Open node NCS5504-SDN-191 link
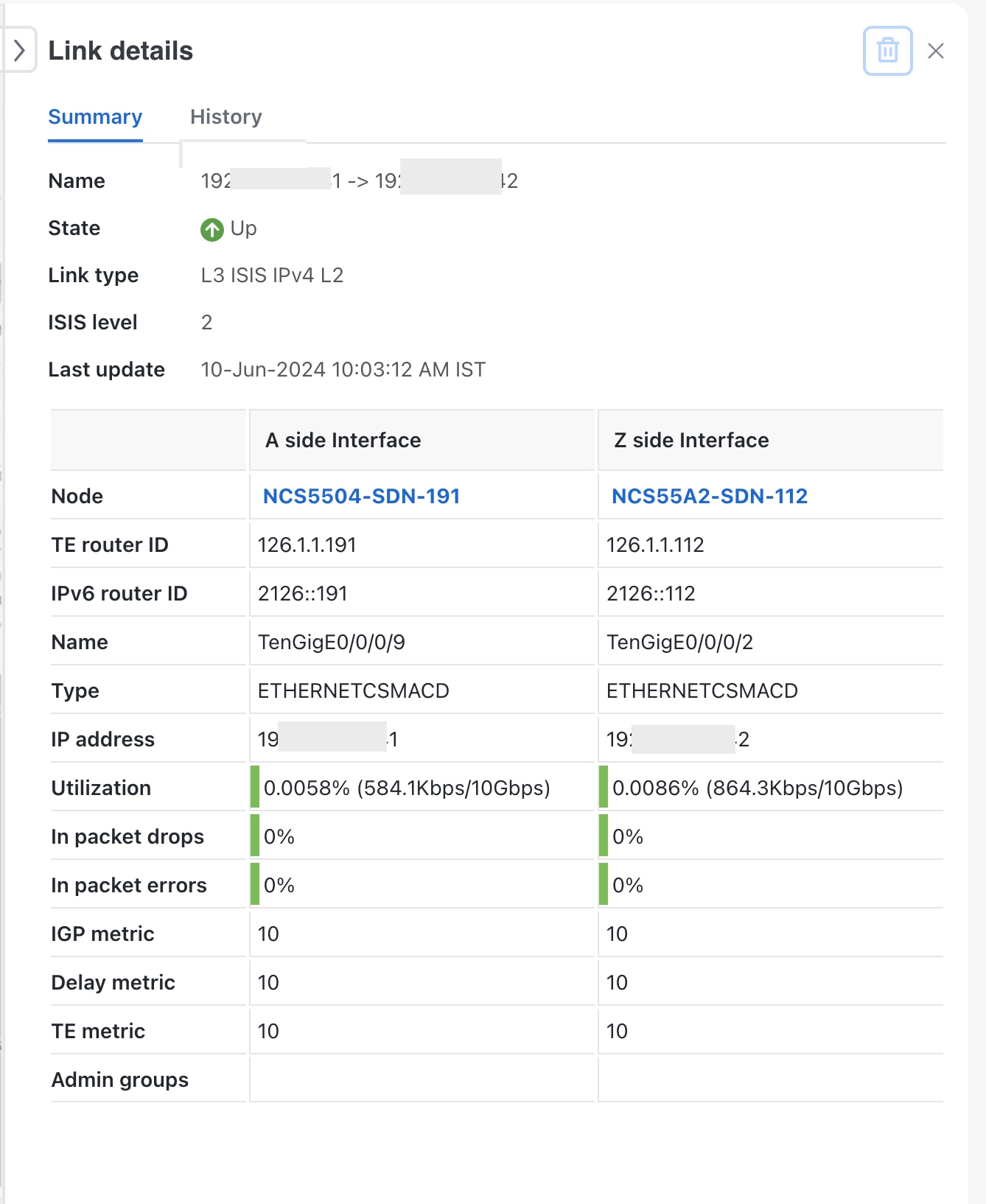This screenshot has height=1204, width=986. click(x=361, y=496)
